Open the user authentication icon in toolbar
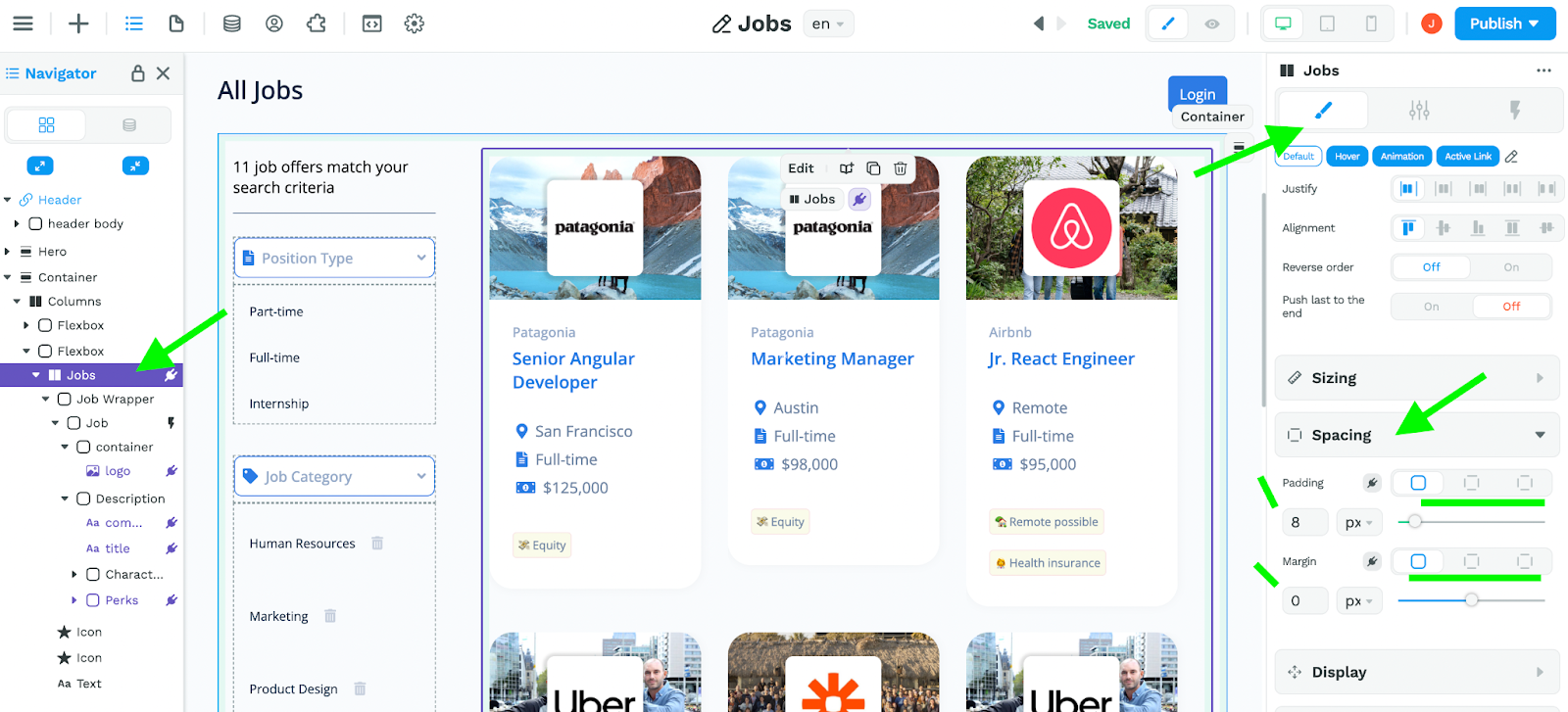This screenshot has width=1568, height=712. 274,24
